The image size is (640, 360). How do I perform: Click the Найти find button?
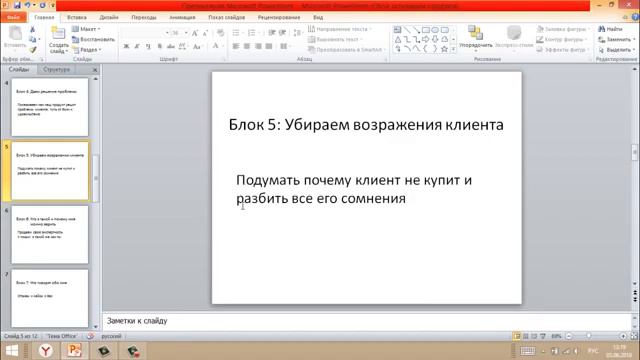pos(610,29)
